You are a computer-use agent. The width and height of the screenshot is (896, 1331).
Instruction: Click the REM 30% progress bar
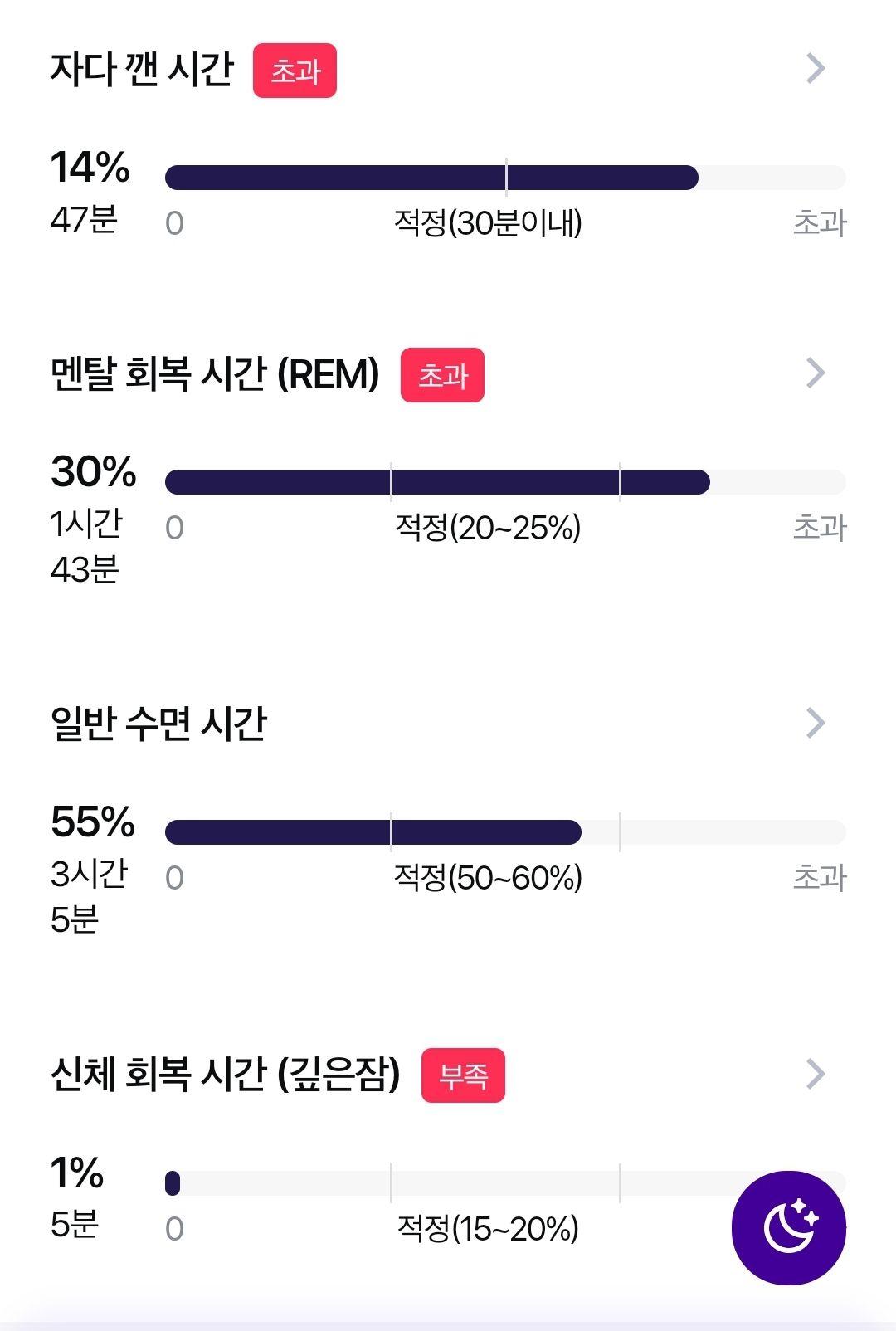tap(505, 482)
